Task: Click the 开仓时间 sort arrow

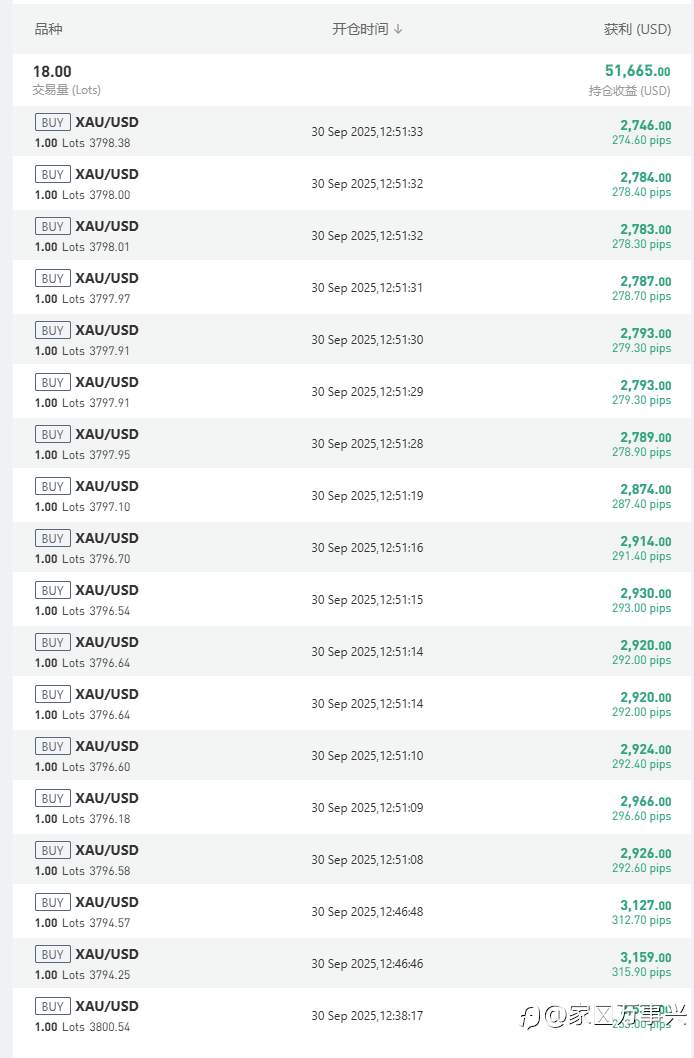Action: pos(398,30)
